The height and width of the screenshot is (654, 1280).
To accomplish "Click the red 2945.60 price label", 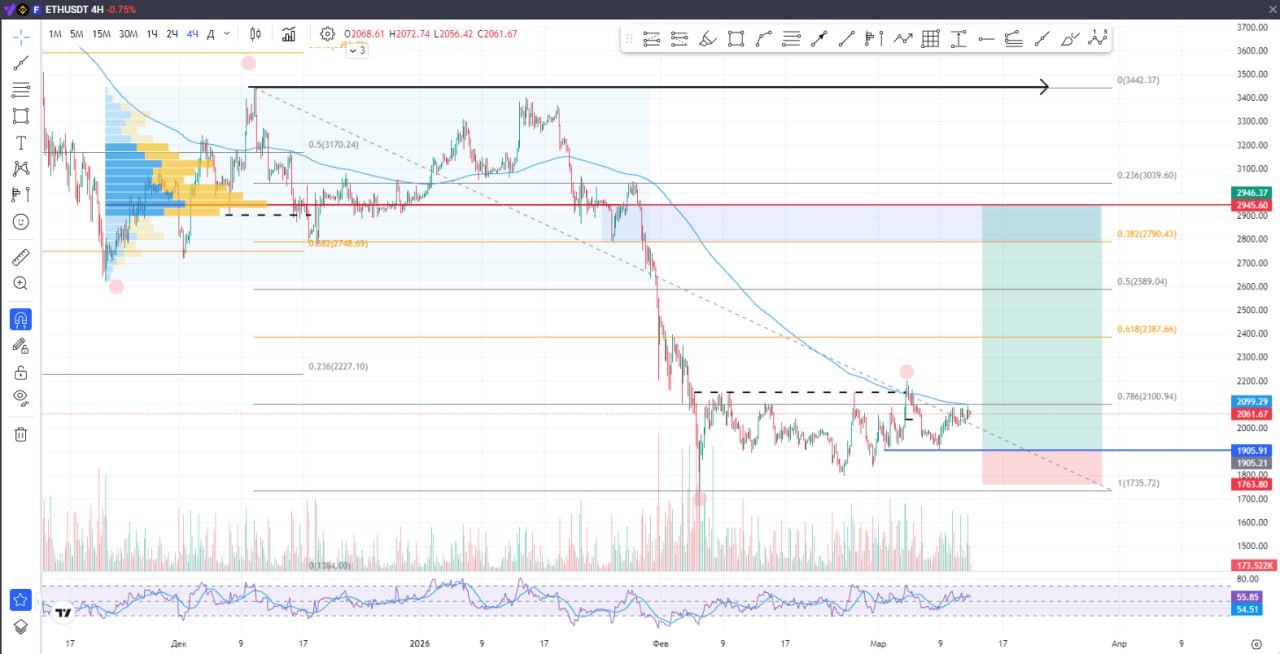I will 1251,205.
